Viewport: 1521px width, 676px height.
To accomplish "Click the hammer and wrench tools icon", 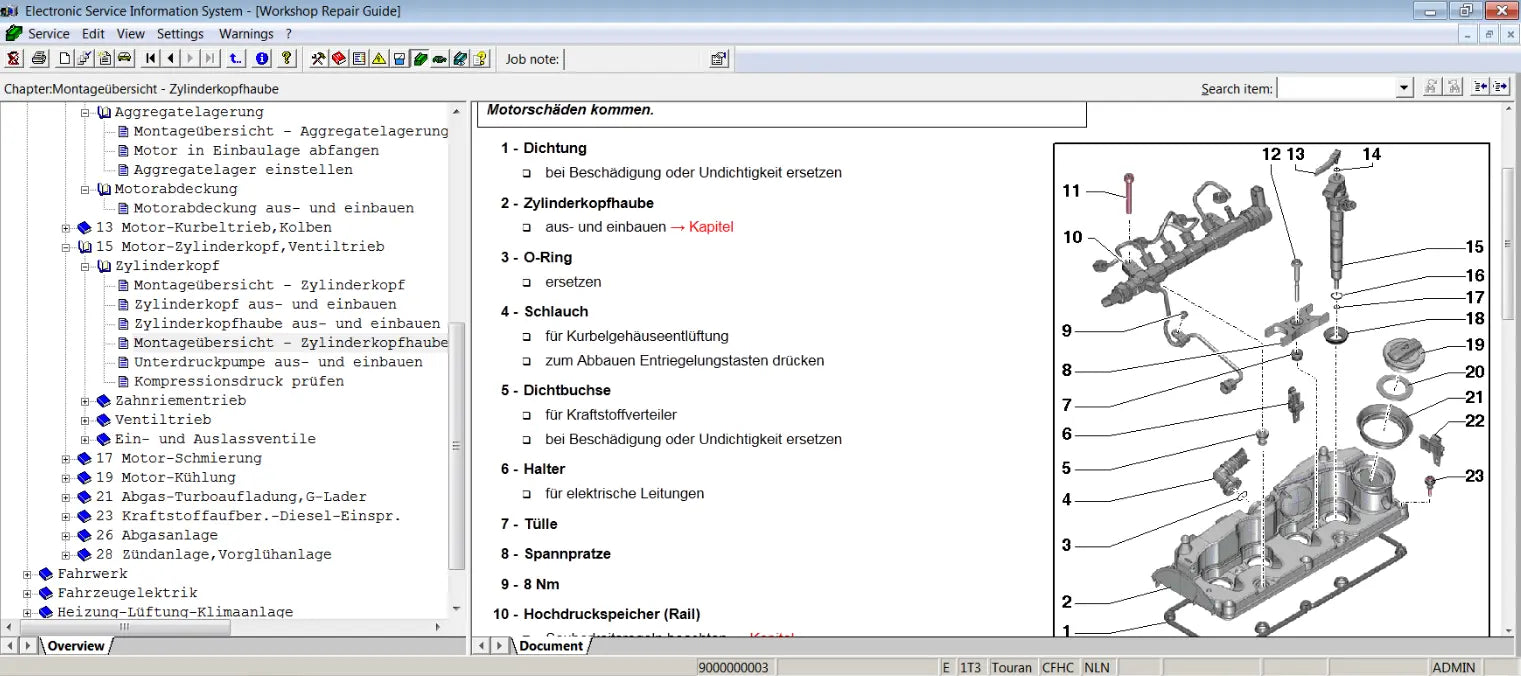I will [318, 59].
